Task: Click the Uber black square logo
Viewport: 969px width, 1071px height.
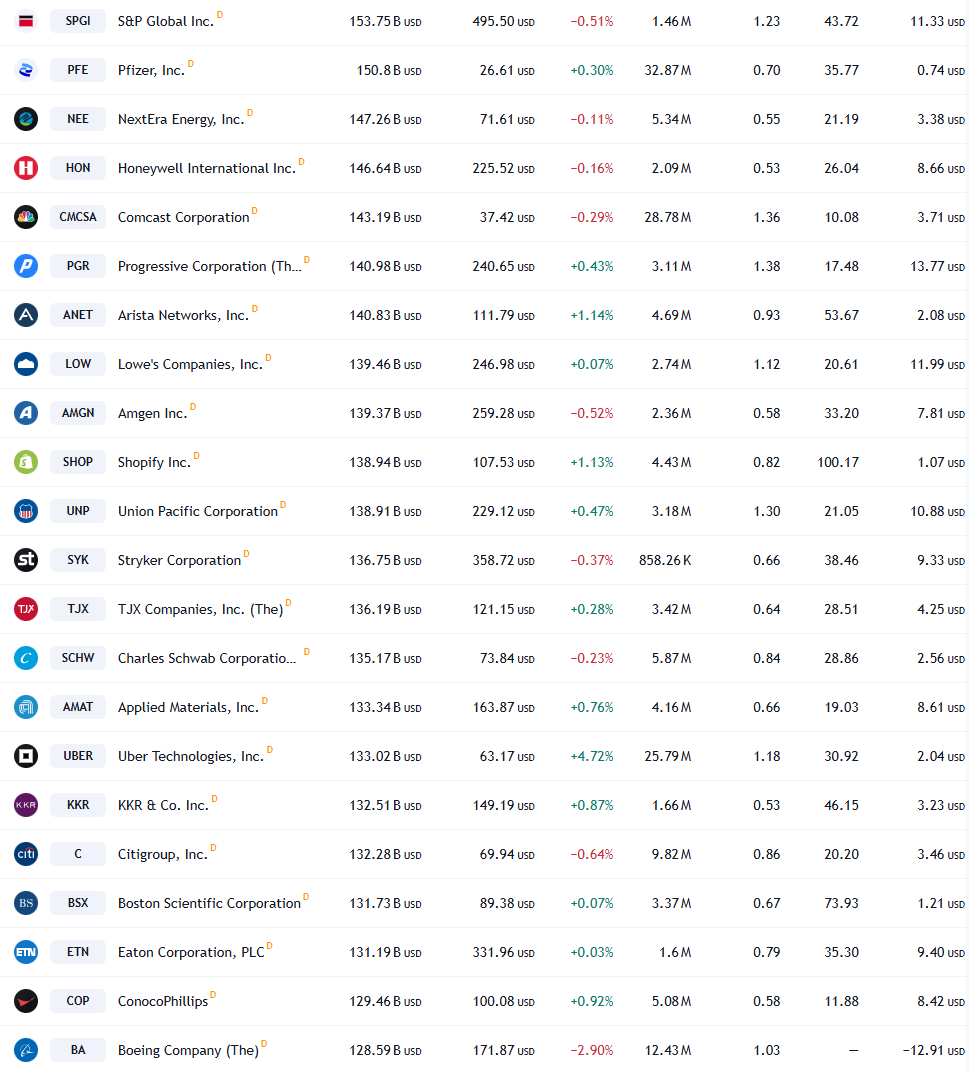Action: [x=26, y=756]
